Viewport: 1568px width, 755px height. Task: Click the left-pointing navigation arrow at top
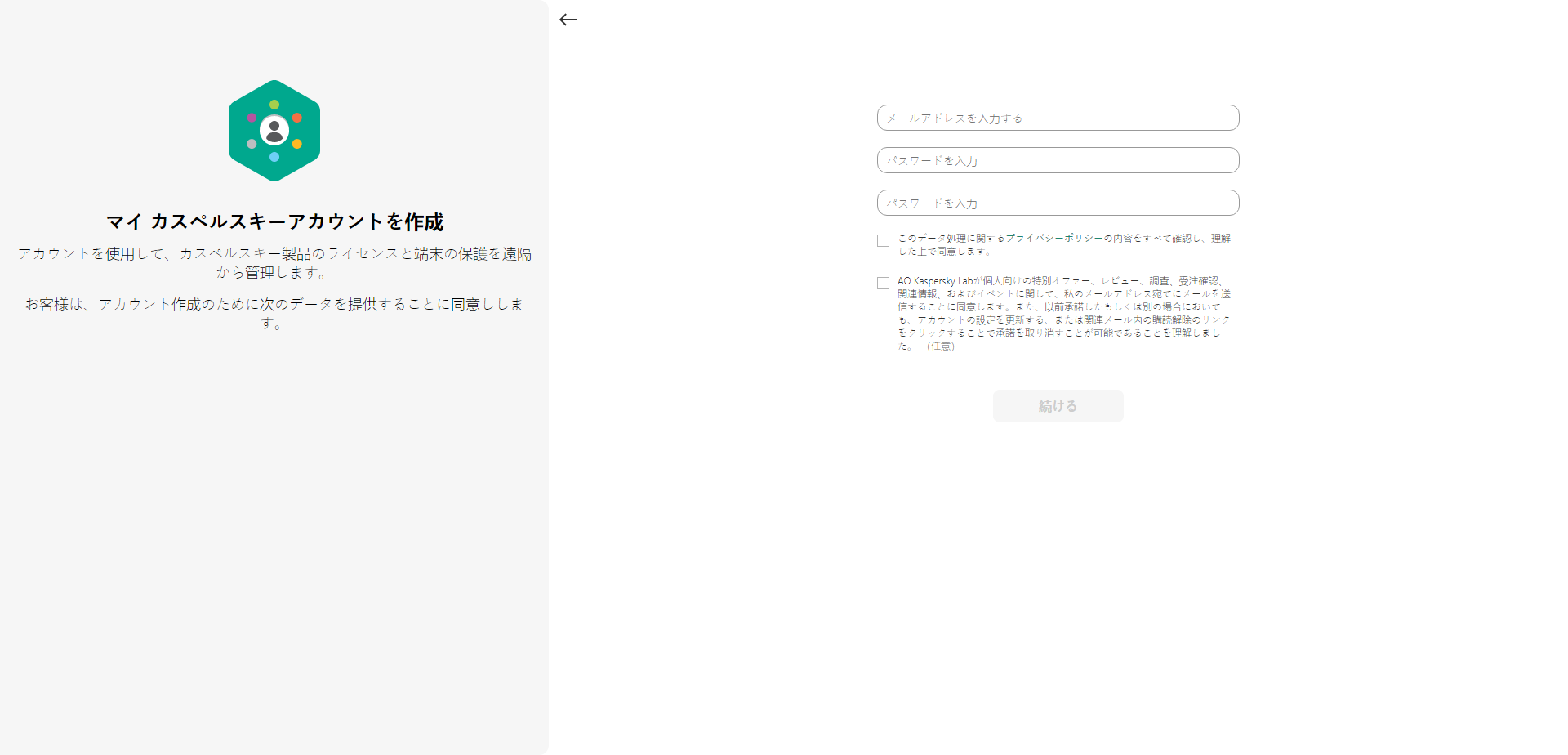[568, 20]
